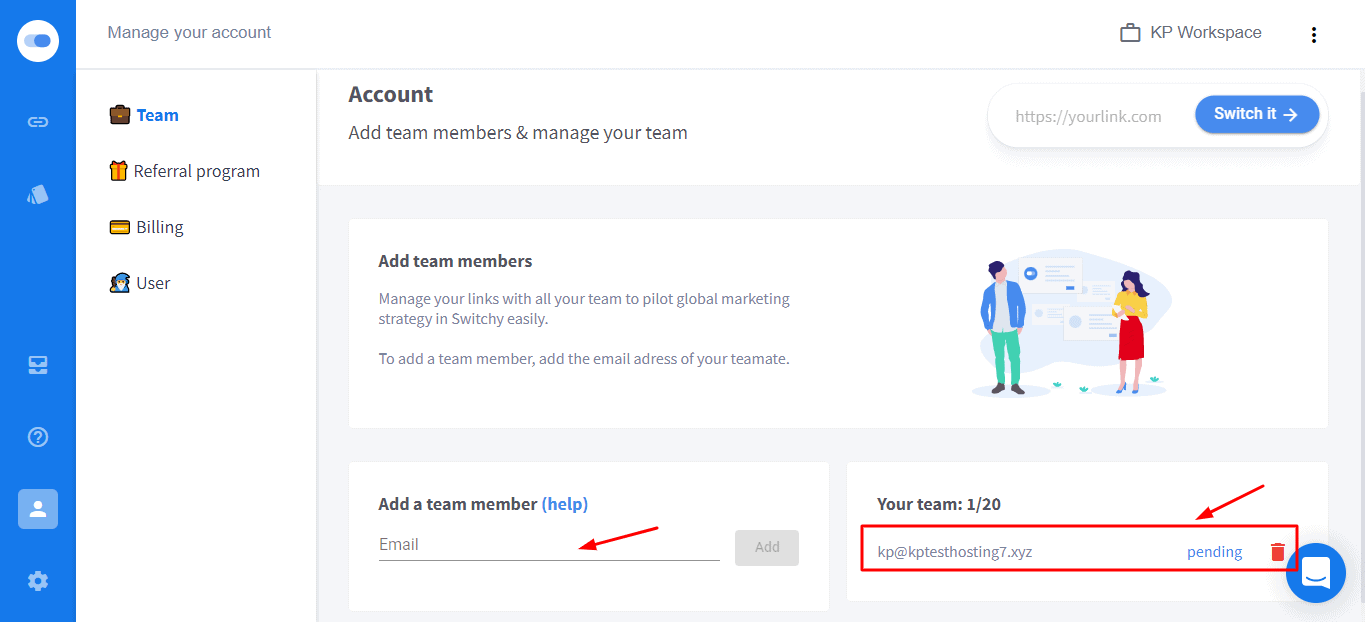1365x622 pixels.
Task: Open the Billing section
Action: tap(146, 227)
